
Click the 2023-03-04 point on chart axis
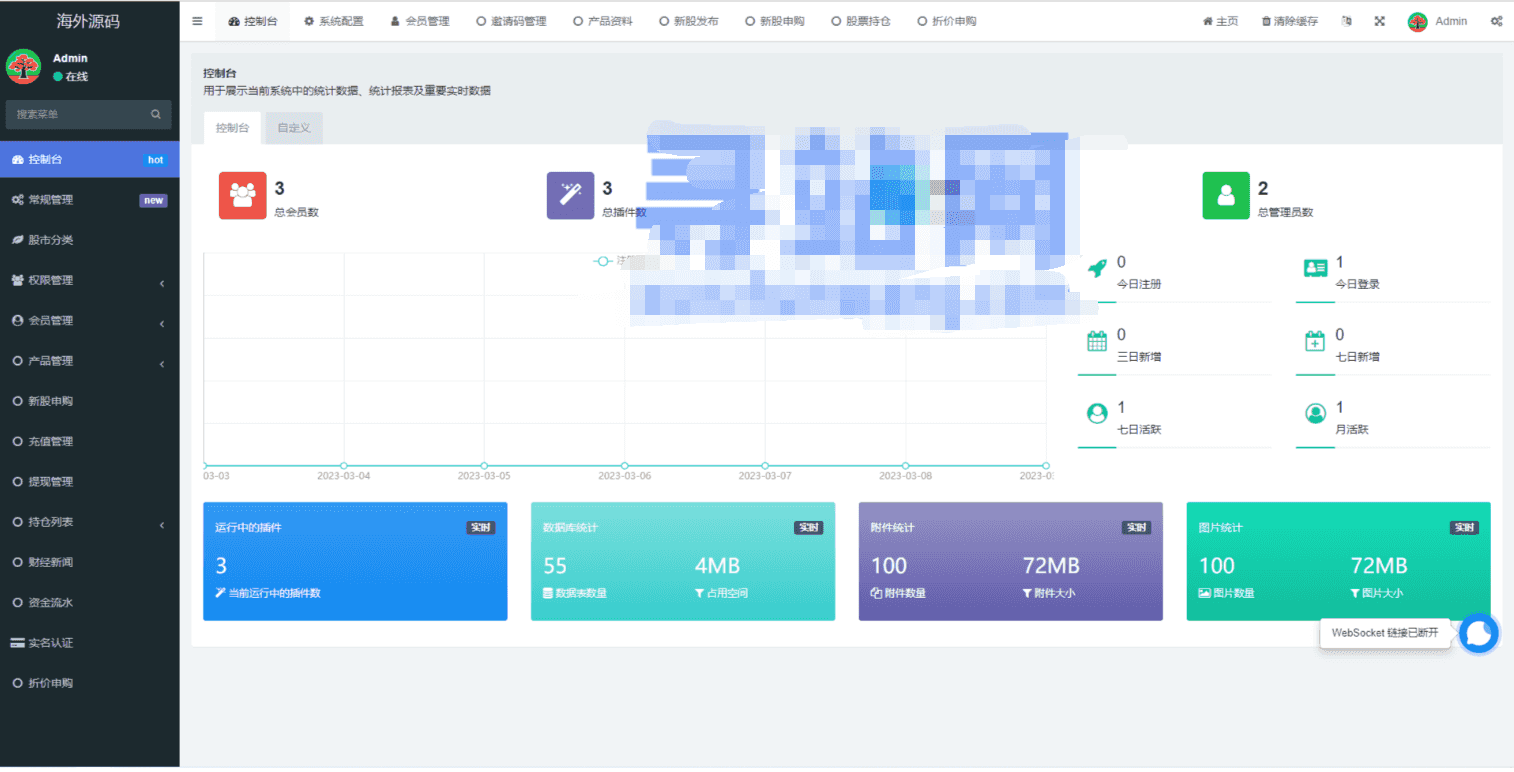[344, 466]
